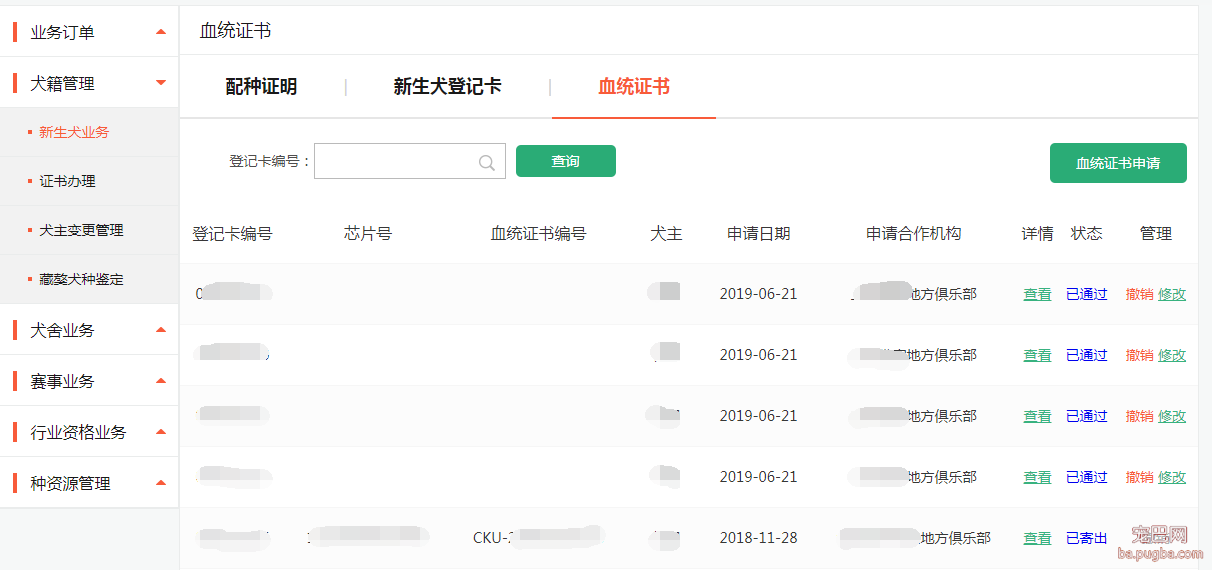Select 犬主变更管理 in the sidebar
The image size is (1212, 570).
click(82, 230)
